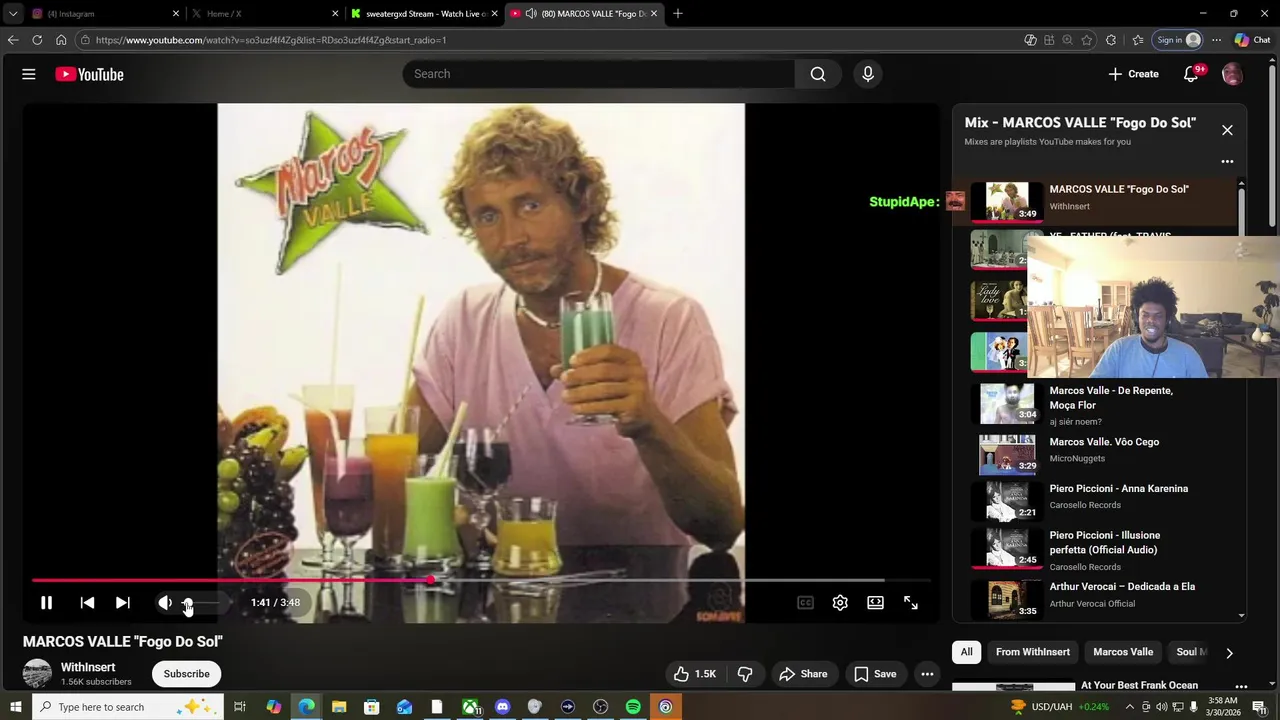1280x720 pixels.
Task: Play MARCOS VALLE "Fogo Do Sol" from the mix
Action: tap(1095, 201)
